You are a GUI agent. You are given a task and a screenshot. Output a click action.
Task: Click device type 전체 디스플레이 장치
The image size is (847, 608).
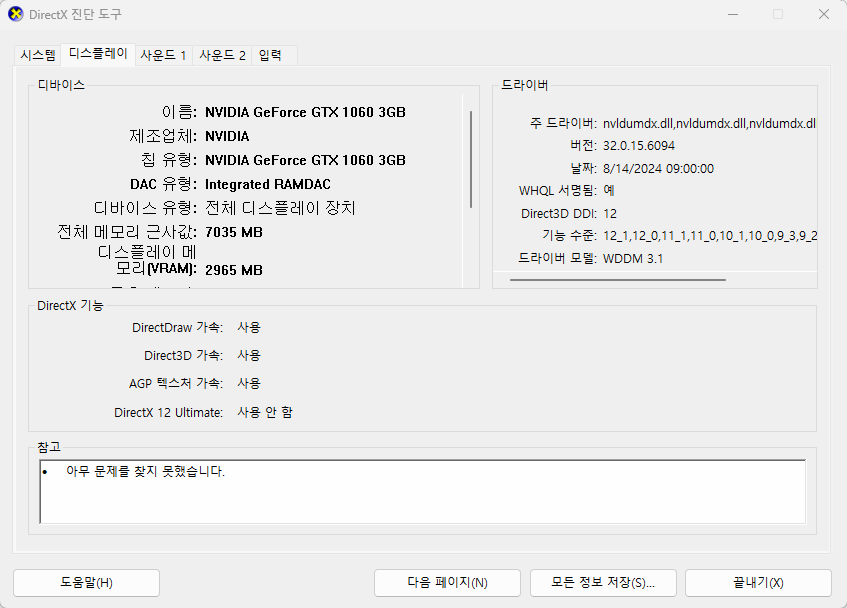[x=280, y=208]
